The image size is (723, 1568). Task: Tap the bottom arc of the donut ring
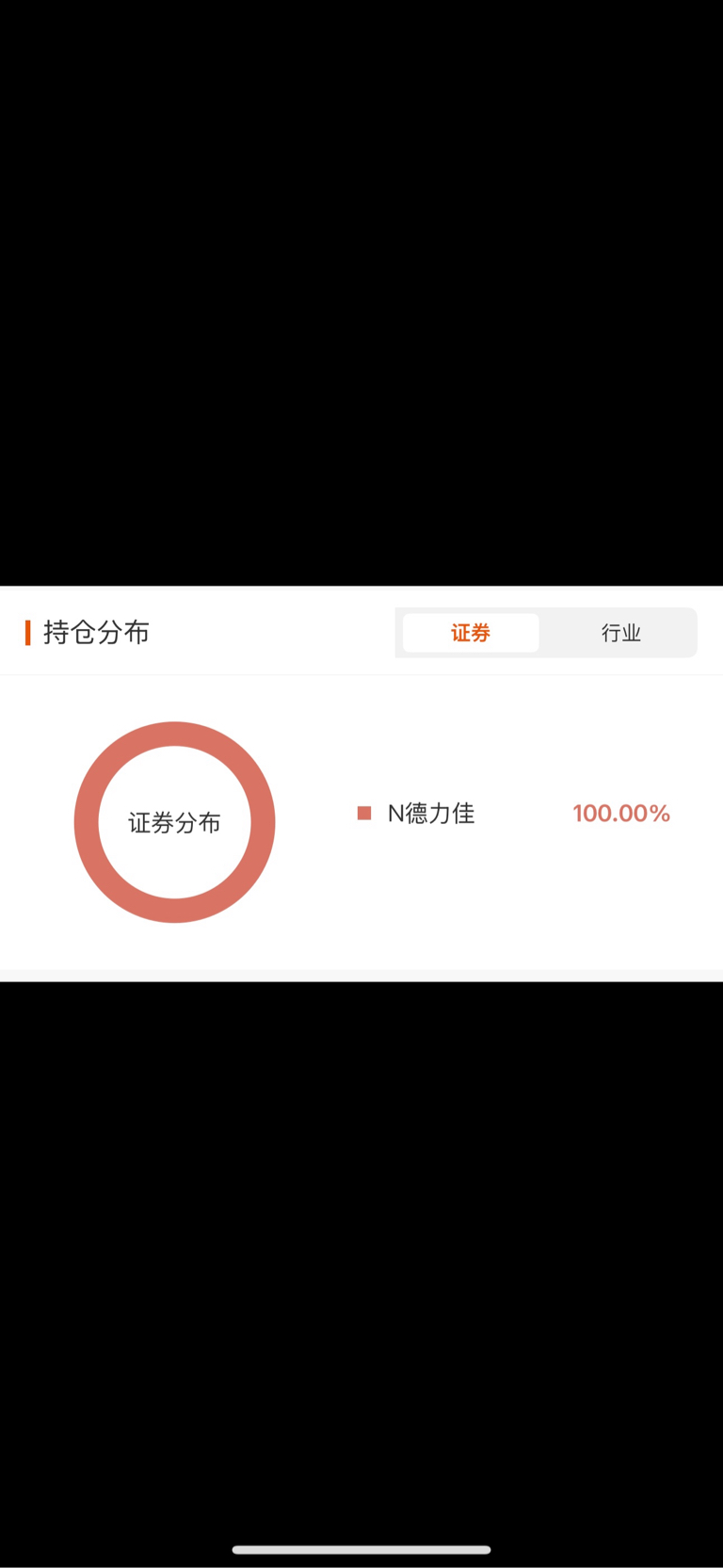[174, 911]
